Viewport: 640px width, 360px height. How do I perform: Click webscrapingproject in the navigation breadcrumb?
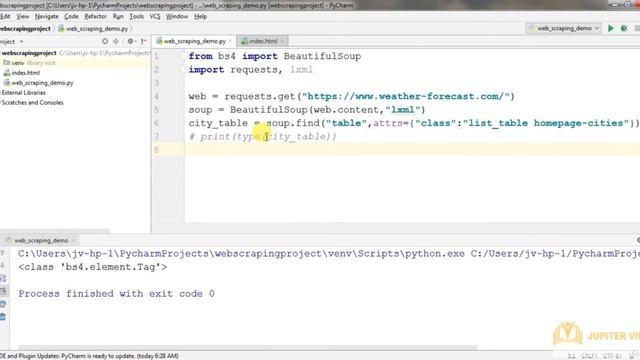coord(25,29)
